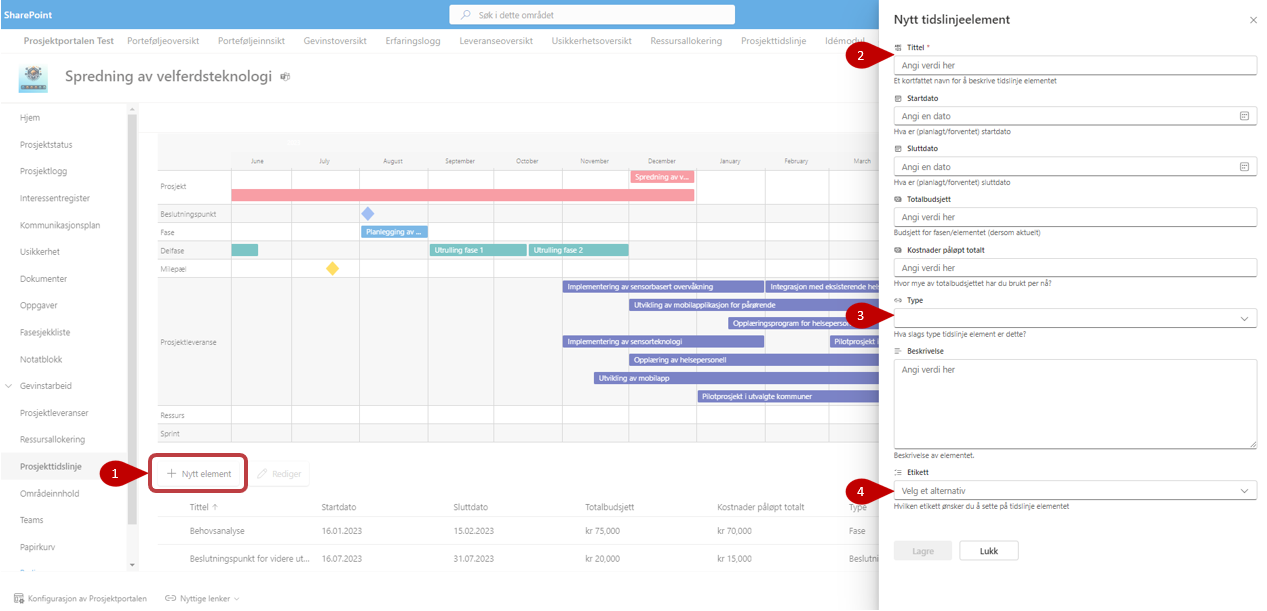This screenshot has height=611, width=1267.
Task: Click the yellow Milepæl diamond marker
Action: 333,268
